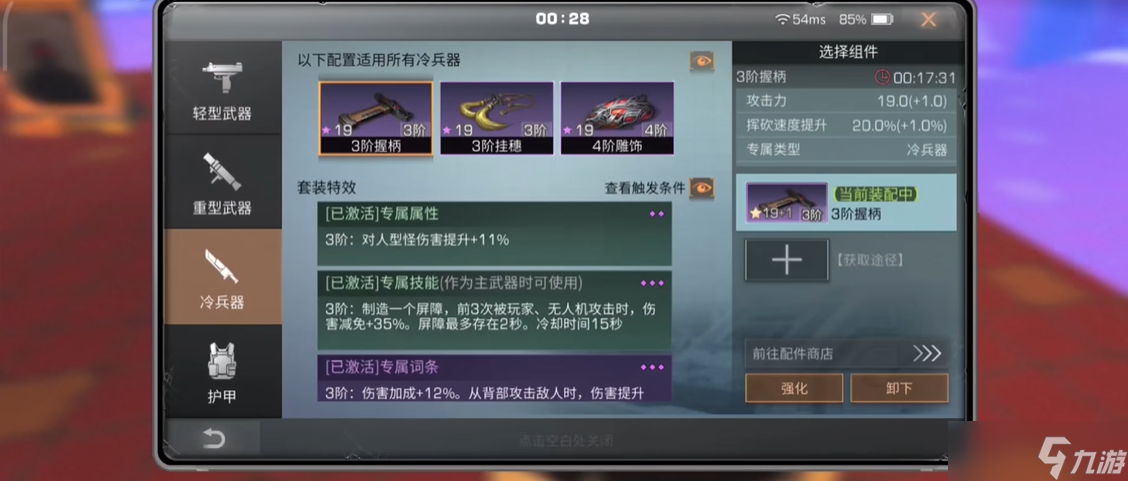Select the 3阶挂穗 golden tassel component

point(496,118)
